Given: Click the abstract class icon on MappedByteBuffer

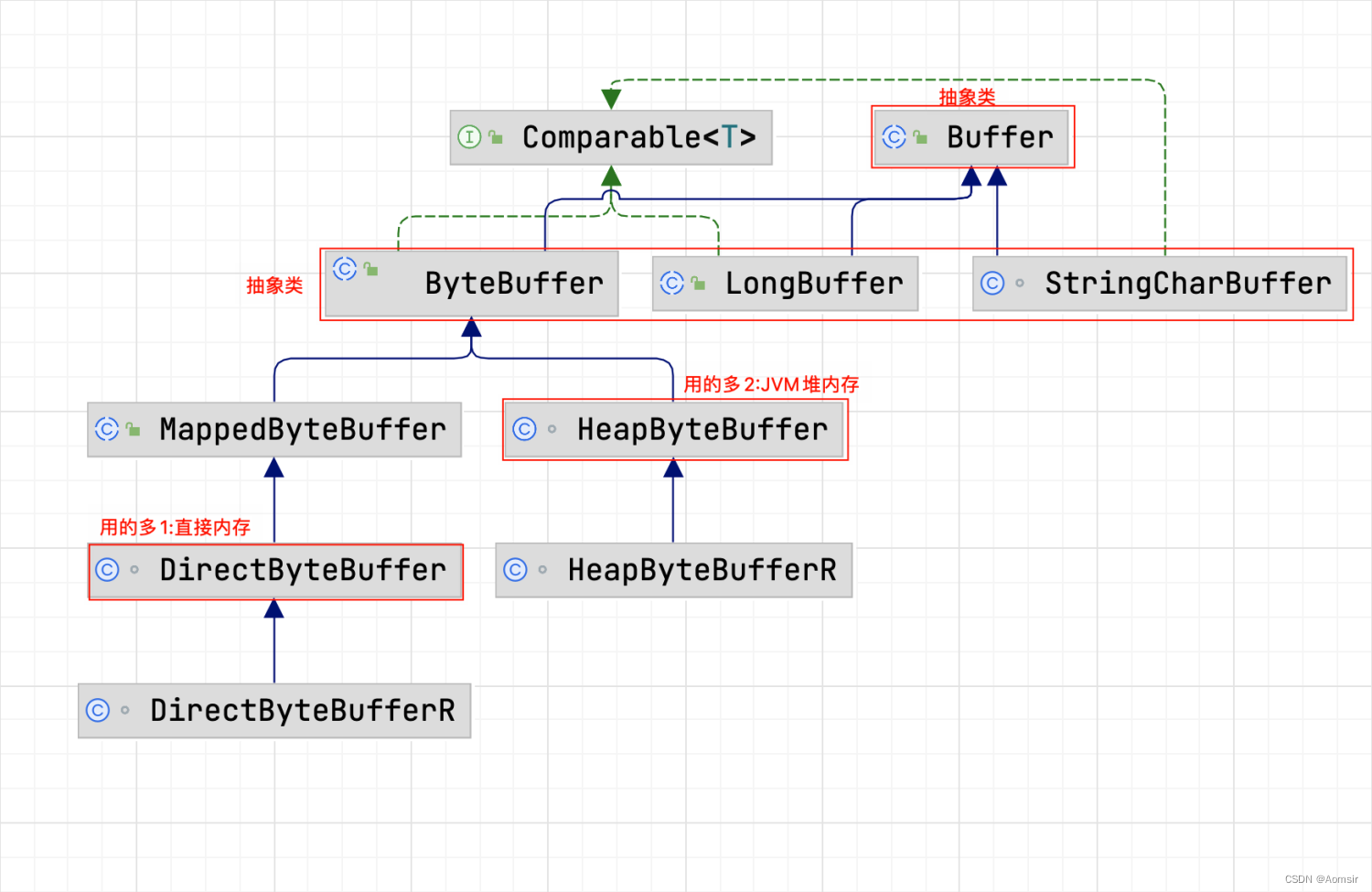Looking at the screenshot, I should (107, 429).
